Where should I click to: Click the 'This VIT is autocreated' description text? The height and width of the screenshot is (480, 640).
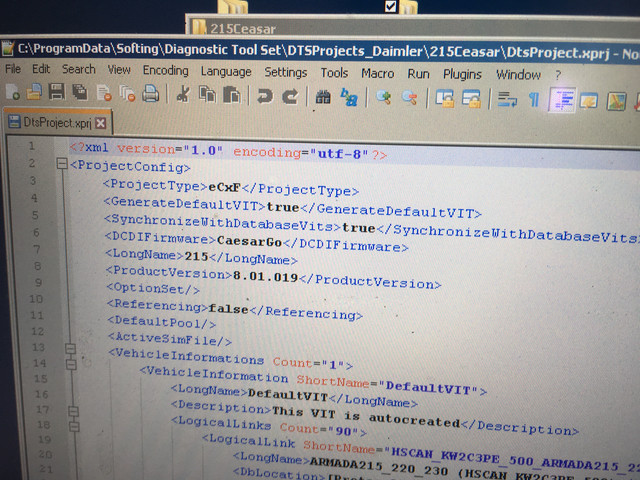(366, 416)
